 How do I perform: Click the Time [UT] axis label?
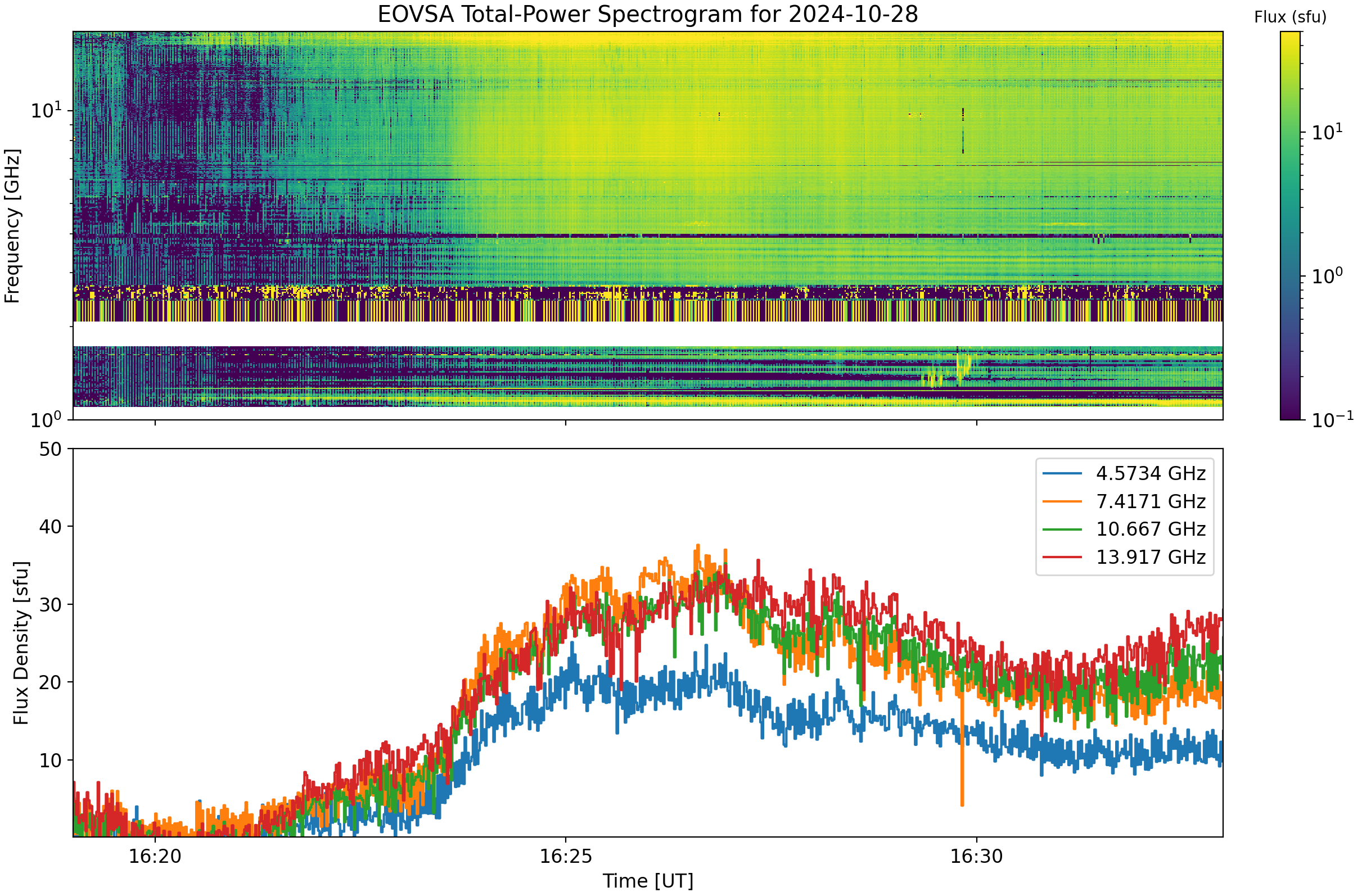coord(648,881)
